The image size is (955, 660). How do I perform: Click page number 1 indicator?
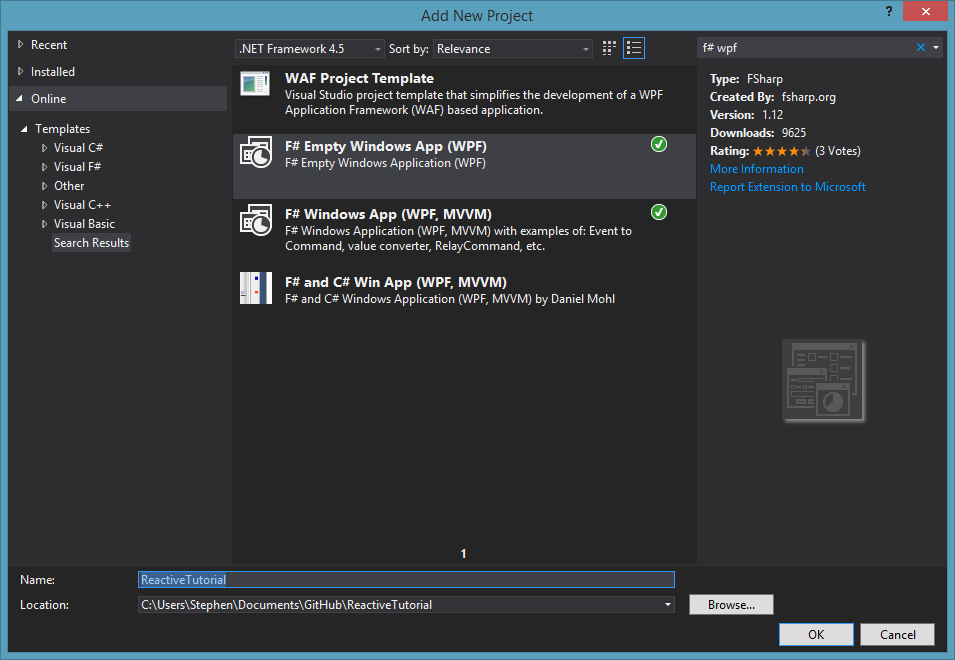point(463,553)
